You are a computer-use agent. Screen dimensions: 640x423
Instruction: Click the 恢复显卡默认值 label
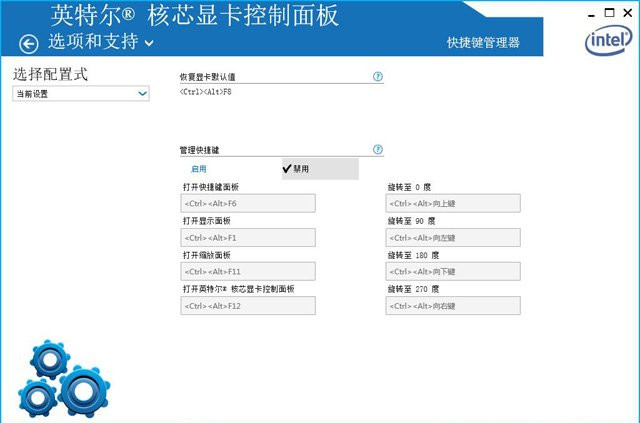click(x=207, y=77)
